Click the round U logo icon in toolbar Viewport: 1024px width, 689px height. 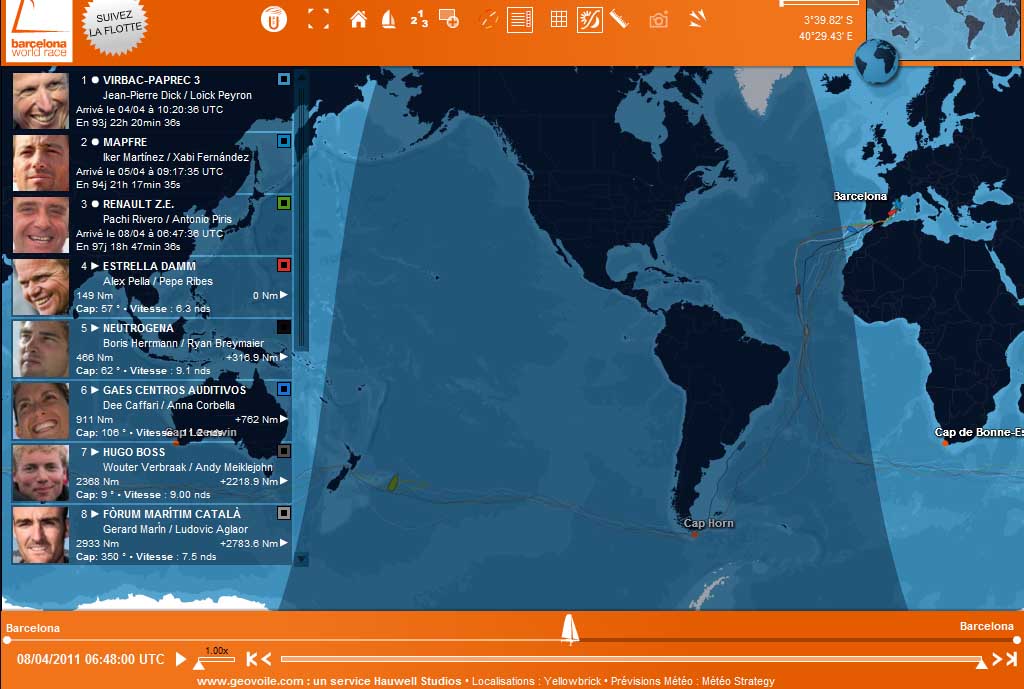coord(274,19)
